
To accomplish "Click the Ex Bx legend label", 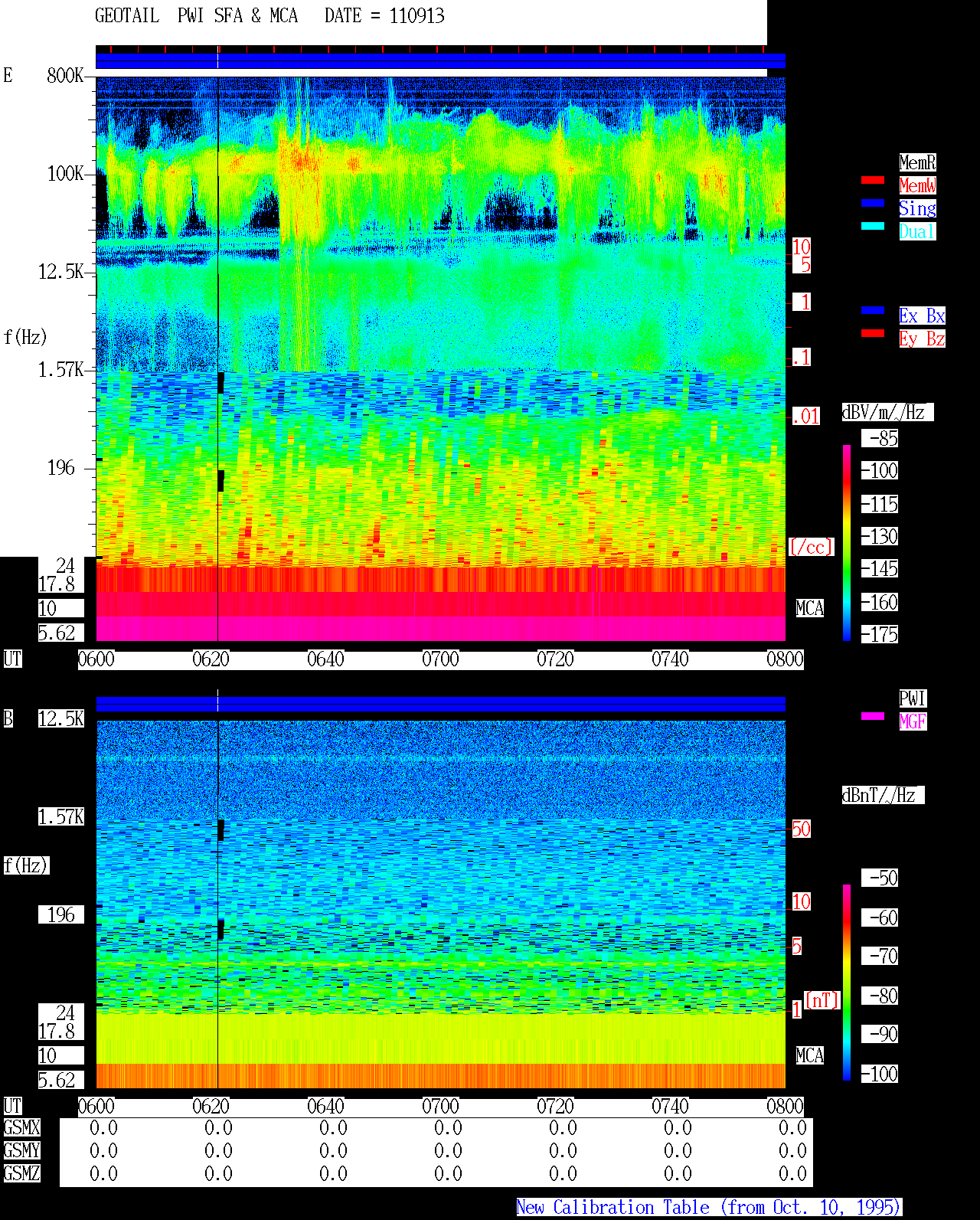I will 922,316.
